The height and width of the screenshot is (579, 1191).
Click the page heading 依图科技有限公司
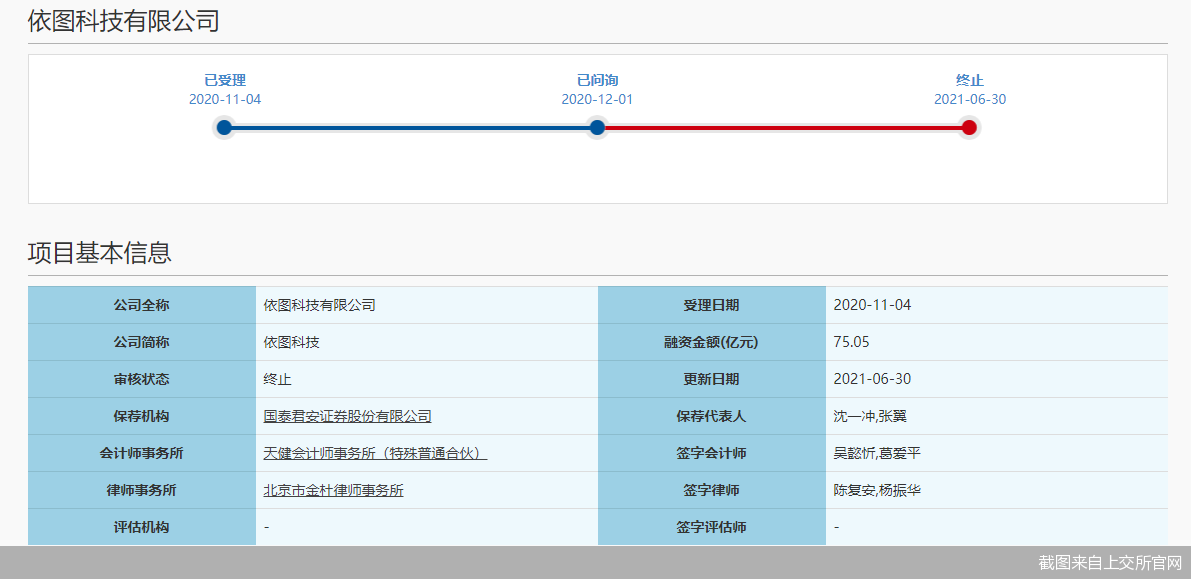(x=123, y=21)
